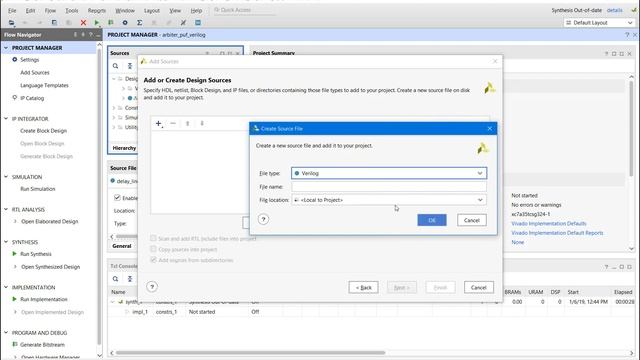The image size is (640, 360).
Task: Open the File location dropdown
Action: (389, 200)
